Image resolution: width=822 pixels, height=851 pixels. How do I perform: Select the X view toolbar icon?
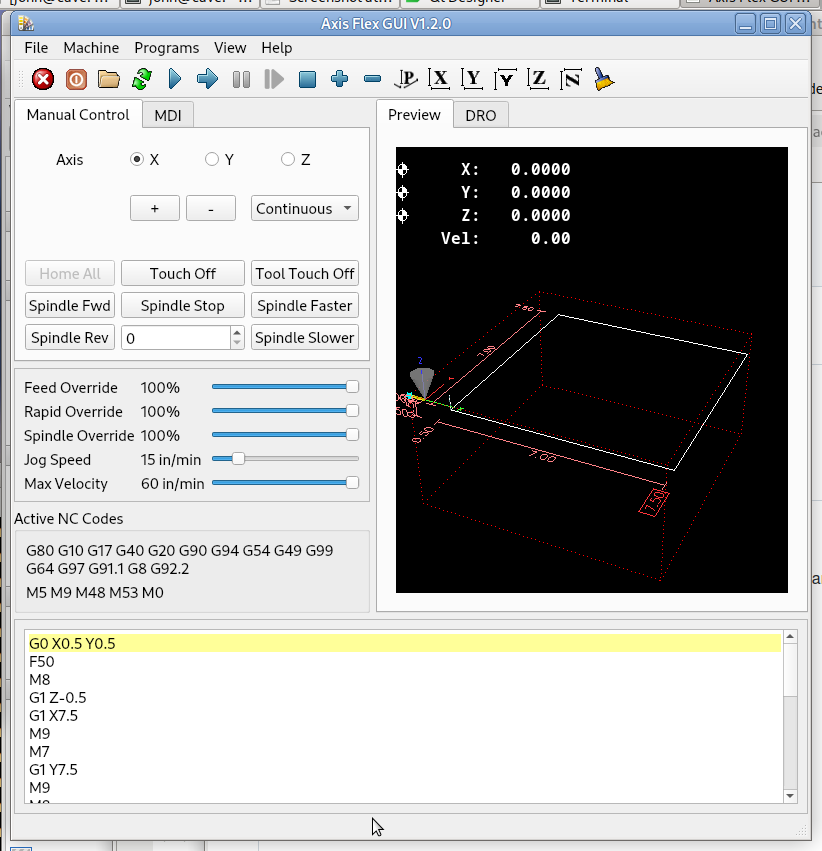(x=439, y=79)
